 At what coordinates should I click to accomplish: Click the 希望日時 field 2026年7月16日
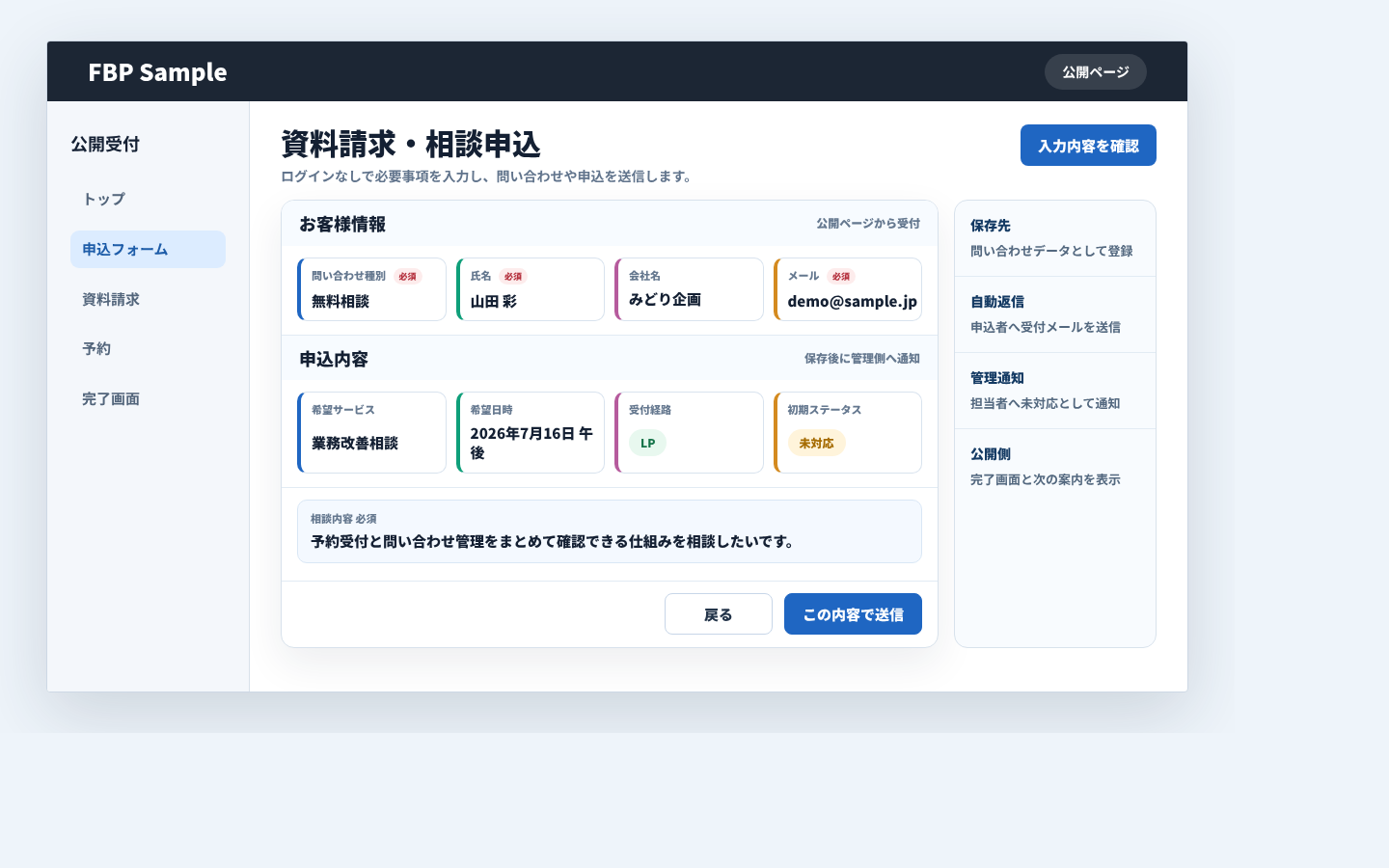531,432
